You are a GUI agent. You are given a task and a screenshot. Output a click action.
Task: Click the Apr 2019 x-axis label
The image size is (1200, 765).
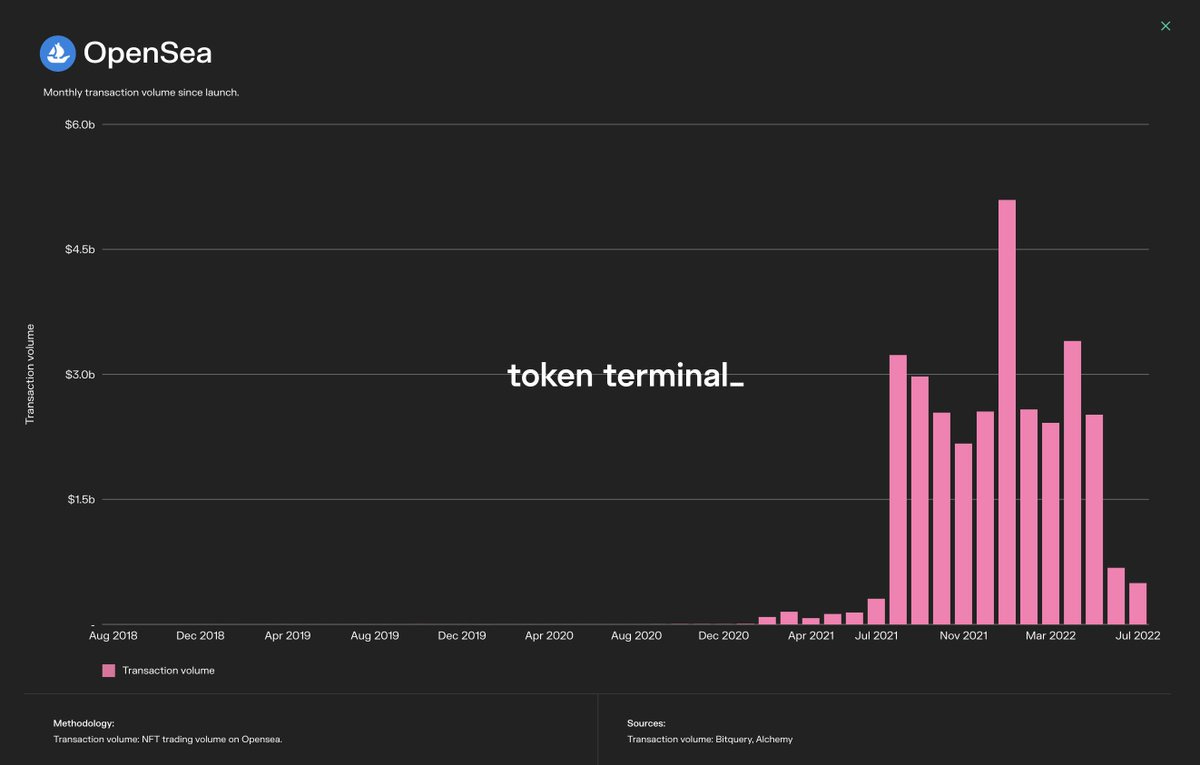[287, 635]
